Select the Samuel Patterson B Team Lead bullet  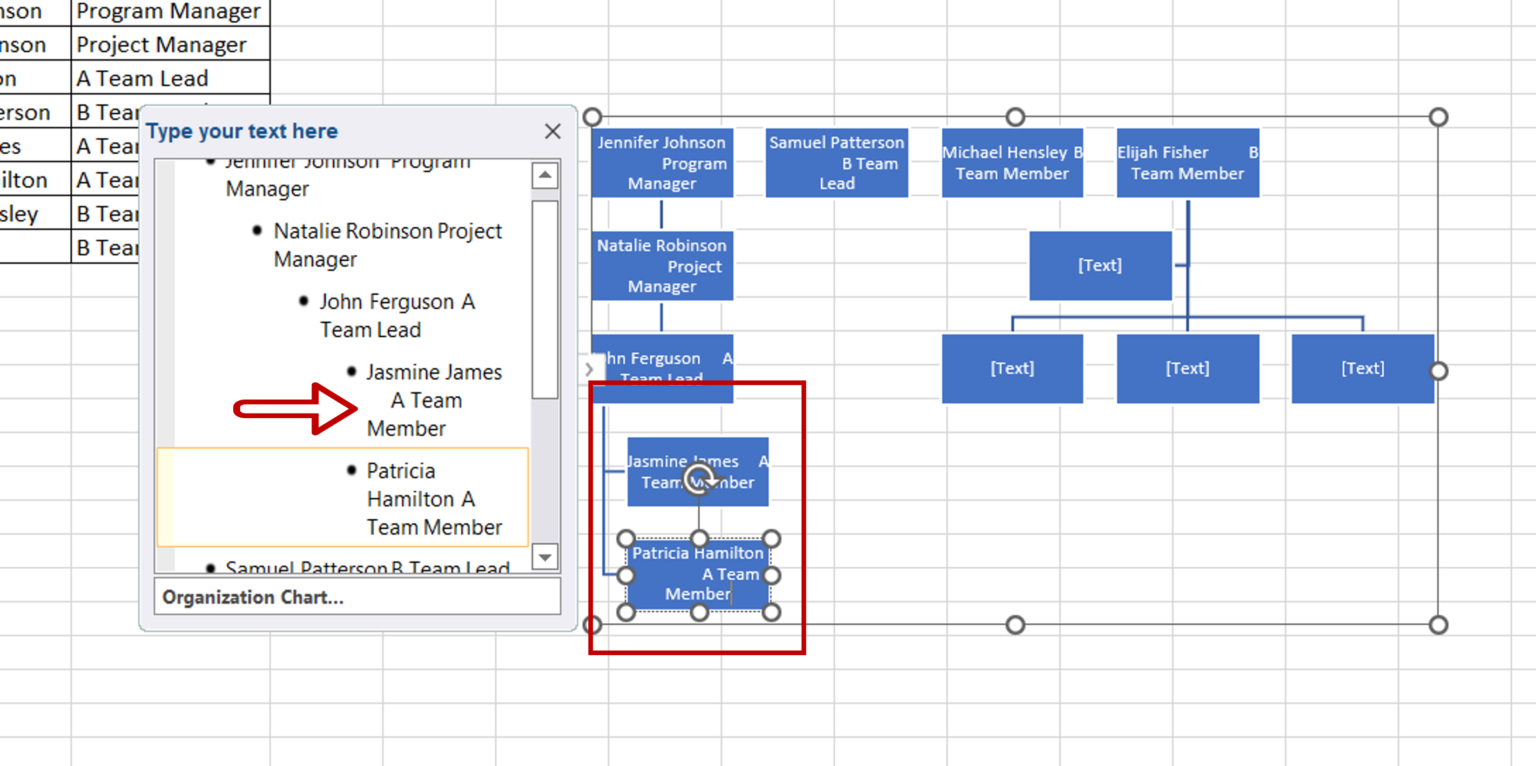(x=360, y=568)
